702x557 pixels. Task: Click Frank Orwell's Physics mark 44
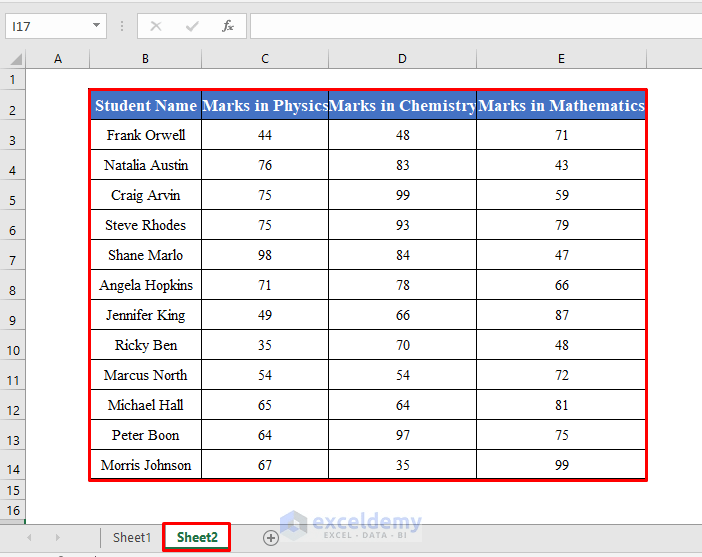pos(265,135)
